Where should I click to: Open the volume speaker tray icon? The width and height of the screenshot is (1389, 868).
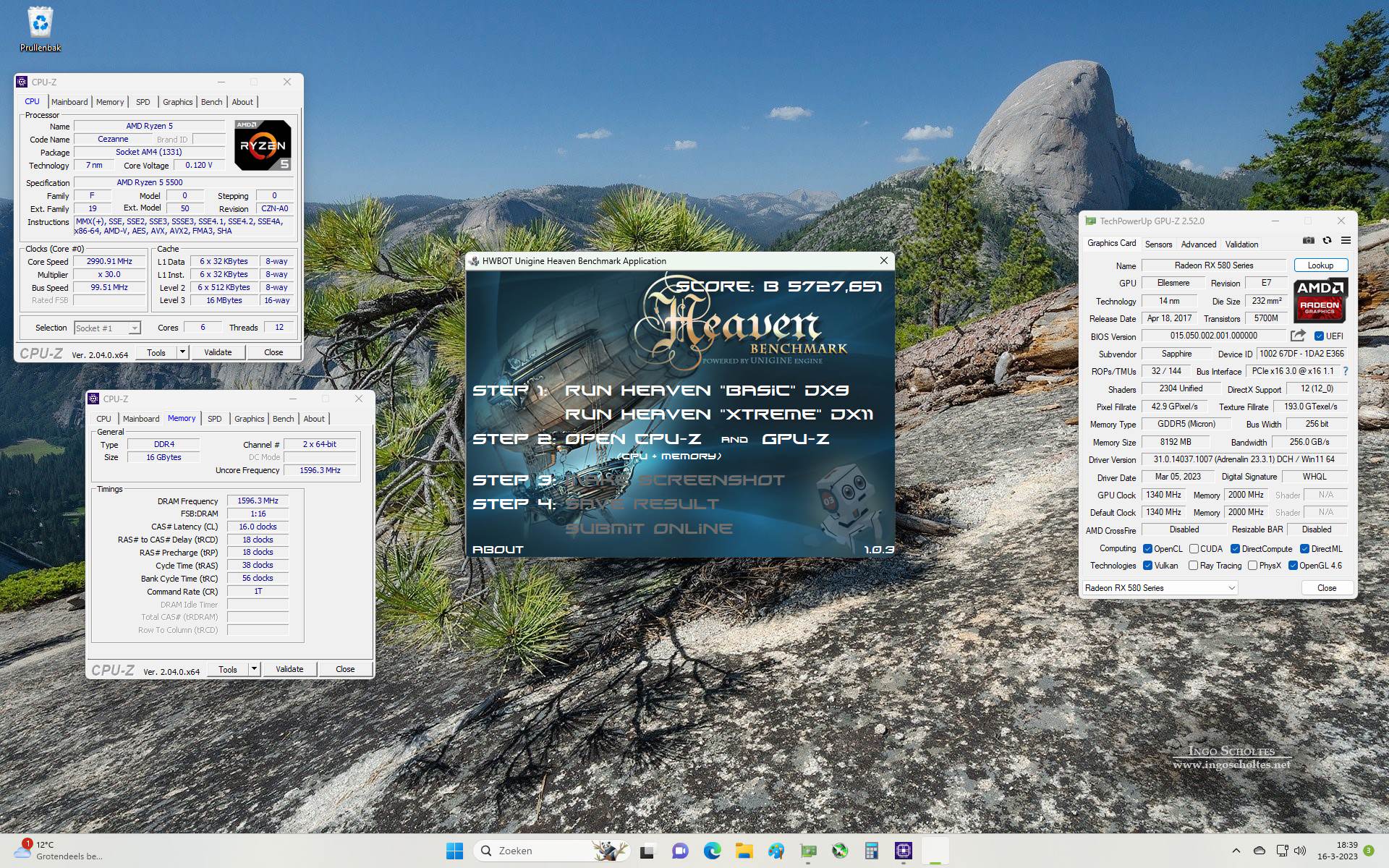(x=1300, y=851)
